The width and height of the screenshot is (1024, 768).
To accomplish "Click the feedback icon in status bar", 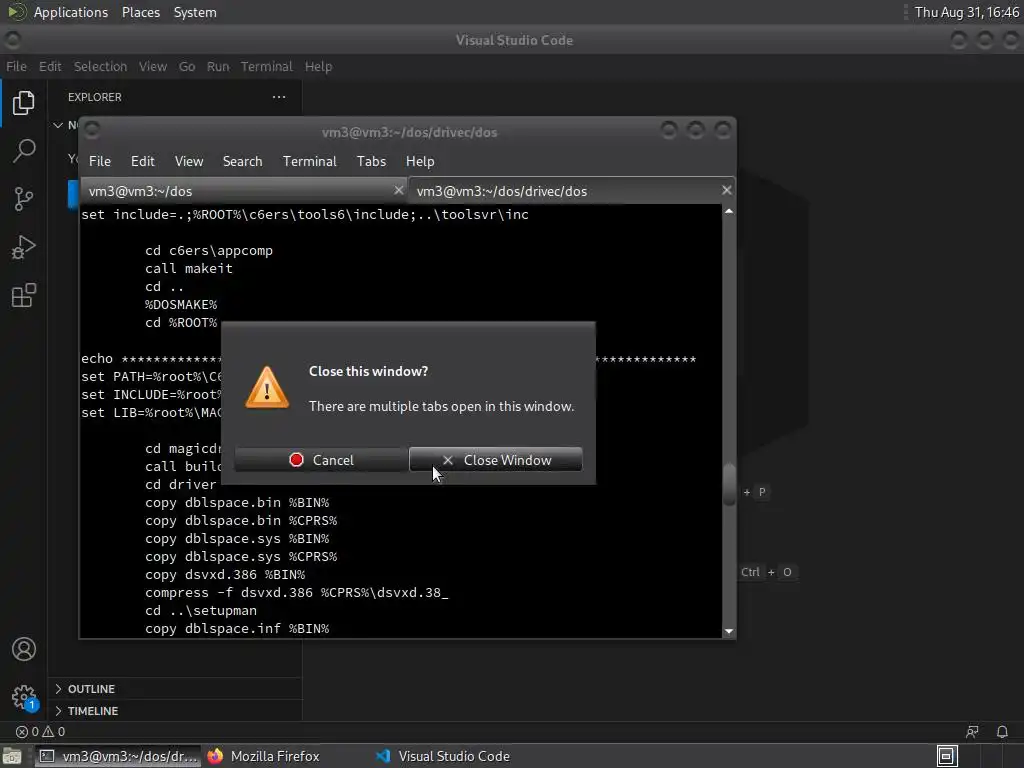I will click(972, 731).
